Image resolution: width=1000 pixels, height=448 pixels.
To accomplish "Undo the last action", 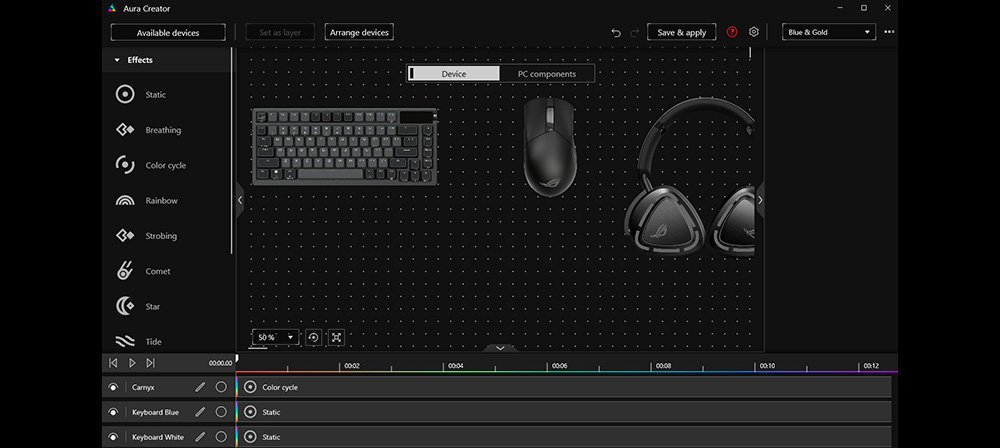I will [615, 33].
